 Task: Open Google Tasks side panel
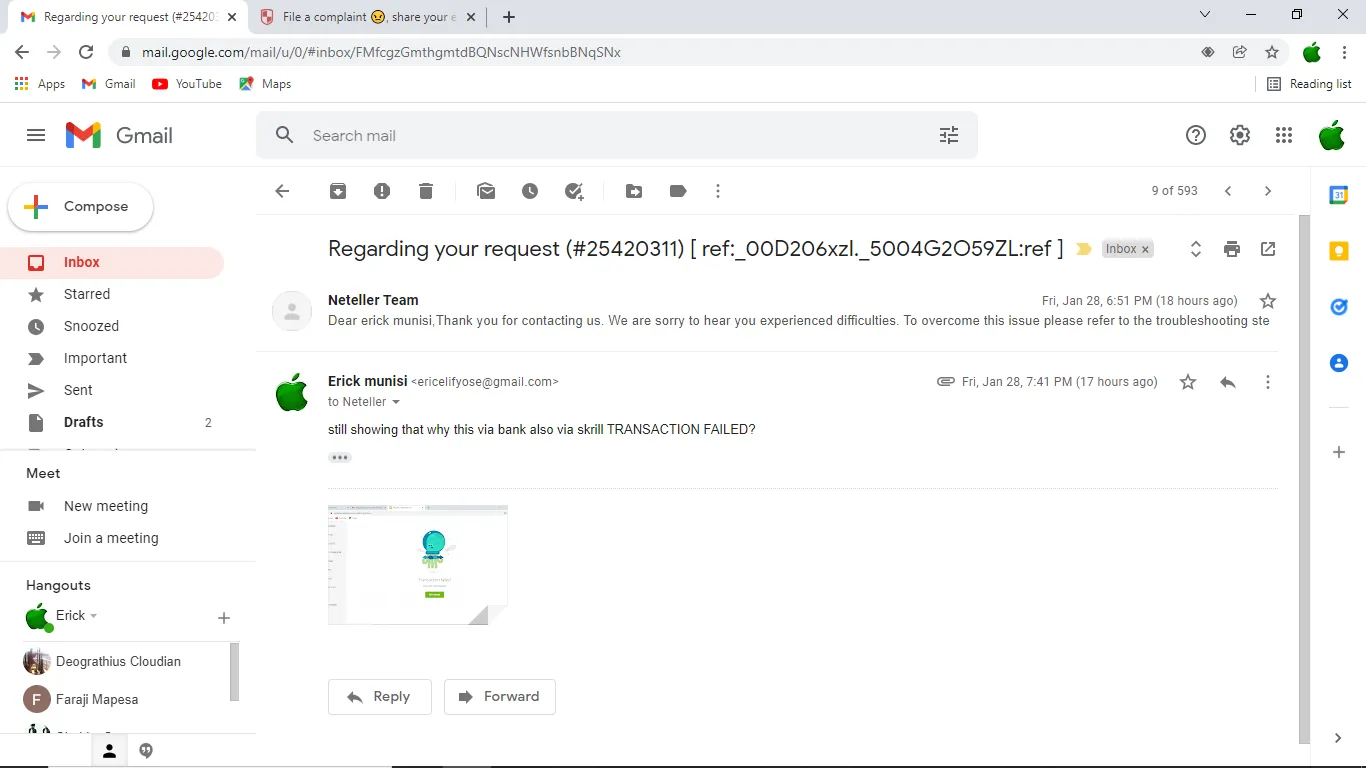(x=1339, y=307)
